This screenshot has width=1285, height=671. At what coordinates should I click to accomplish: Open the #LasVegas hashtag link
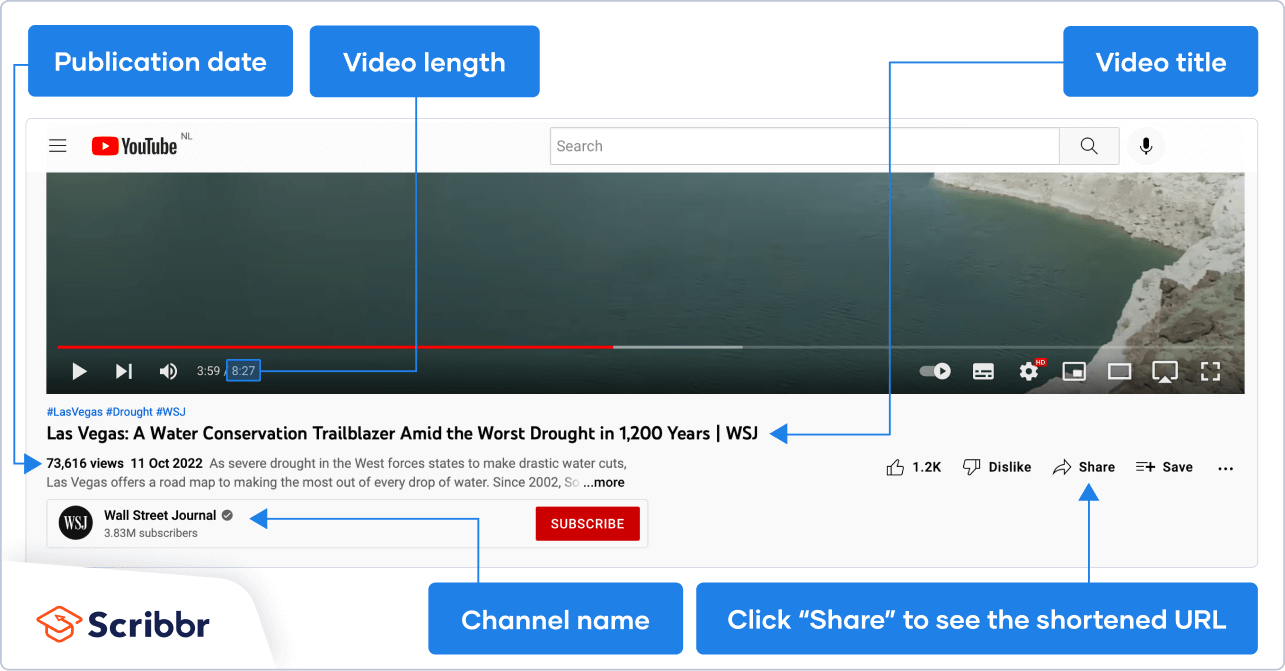coord(74,412)
